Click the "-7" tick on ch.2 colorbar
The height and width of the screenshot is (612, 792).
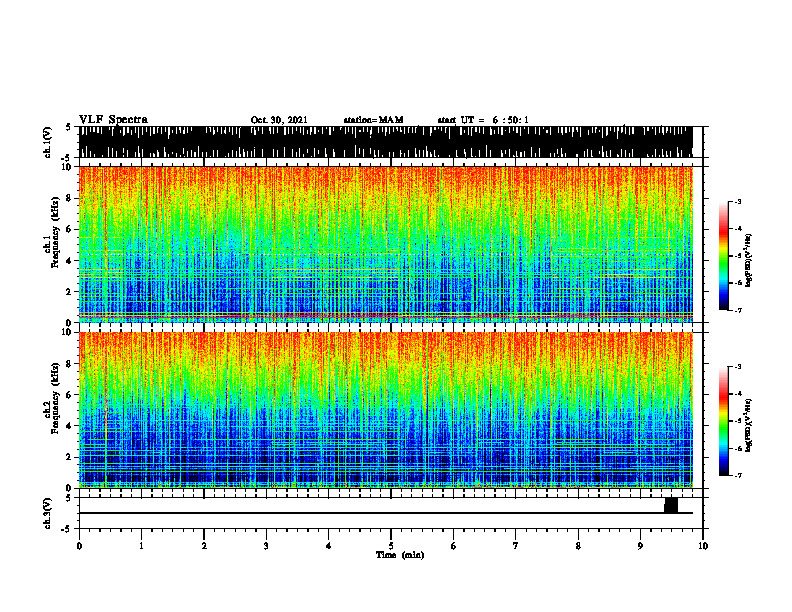point(738,475)
